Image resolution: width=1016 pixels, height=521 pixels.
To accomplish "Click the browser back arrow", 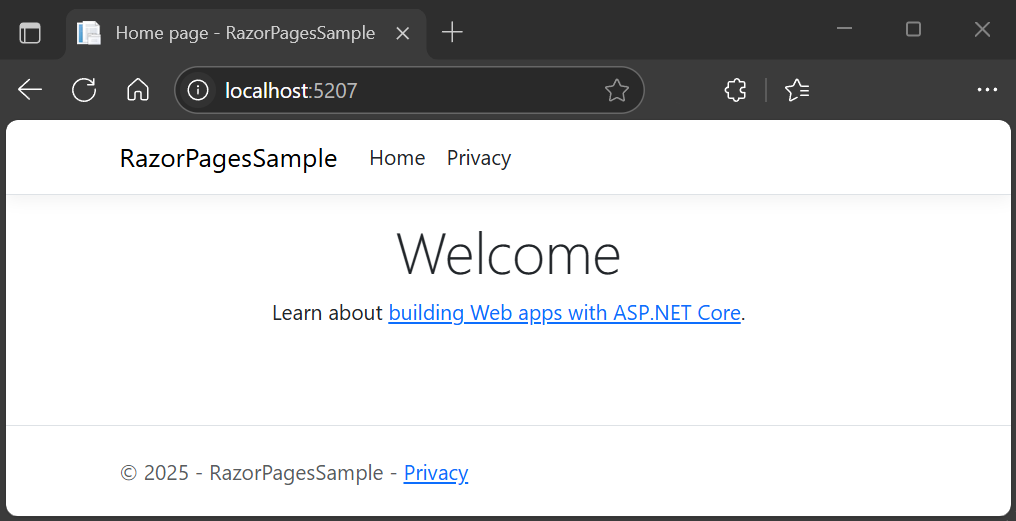I will click(30, 90).
